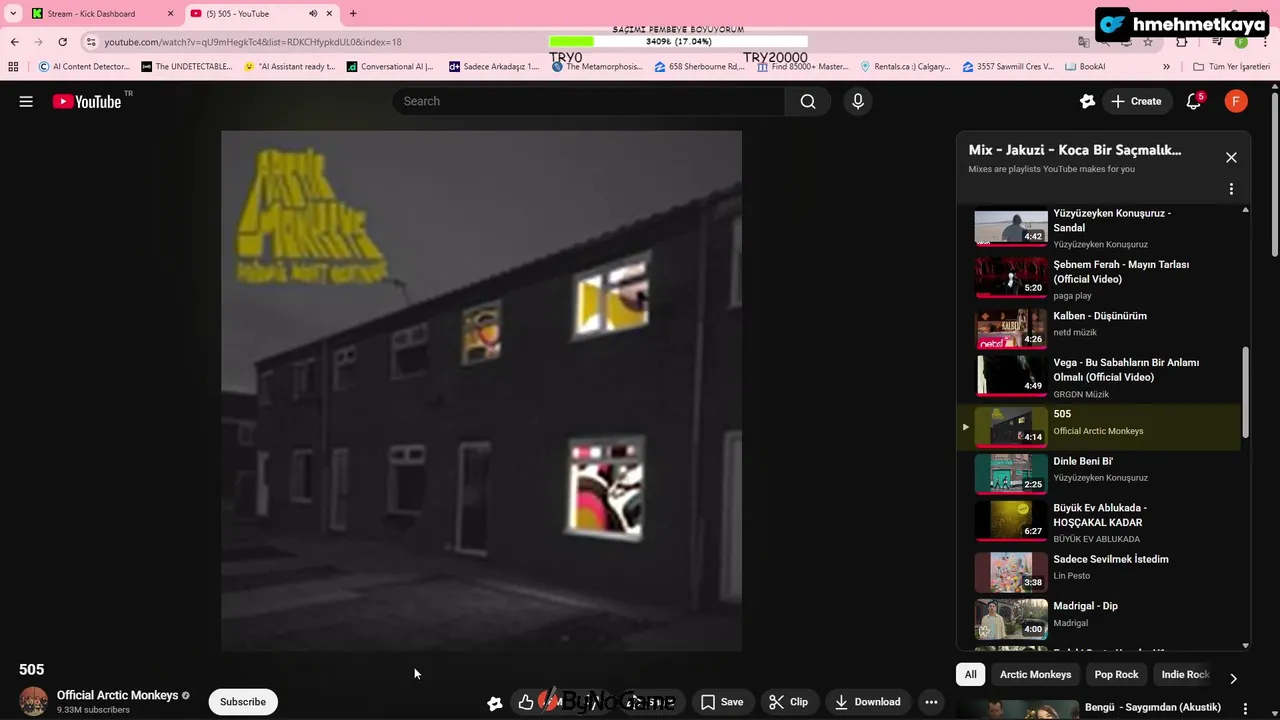This screenshot has width=1280, height=720.
Task: Select the Indie Rock filter chip
Action: pos(1185,674)
